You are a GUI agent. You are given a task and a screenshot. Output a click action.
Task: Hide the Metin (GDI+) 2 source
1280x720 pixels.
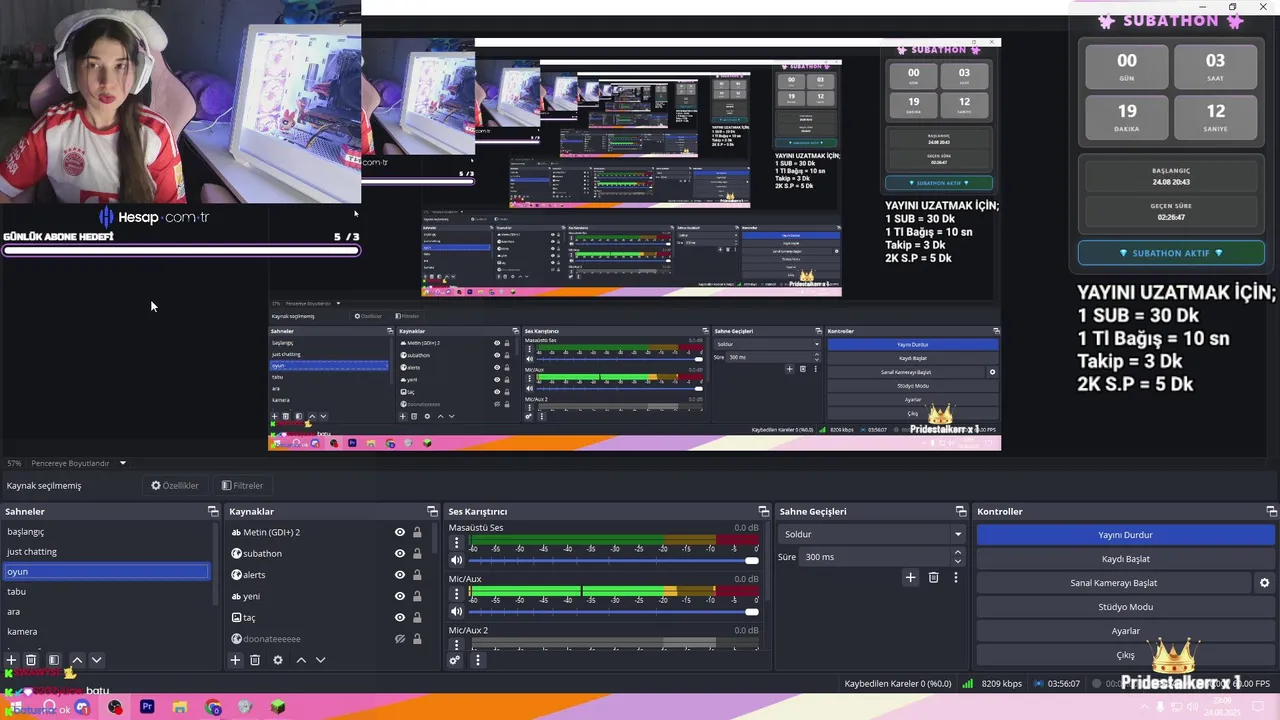tap(400, 532)
